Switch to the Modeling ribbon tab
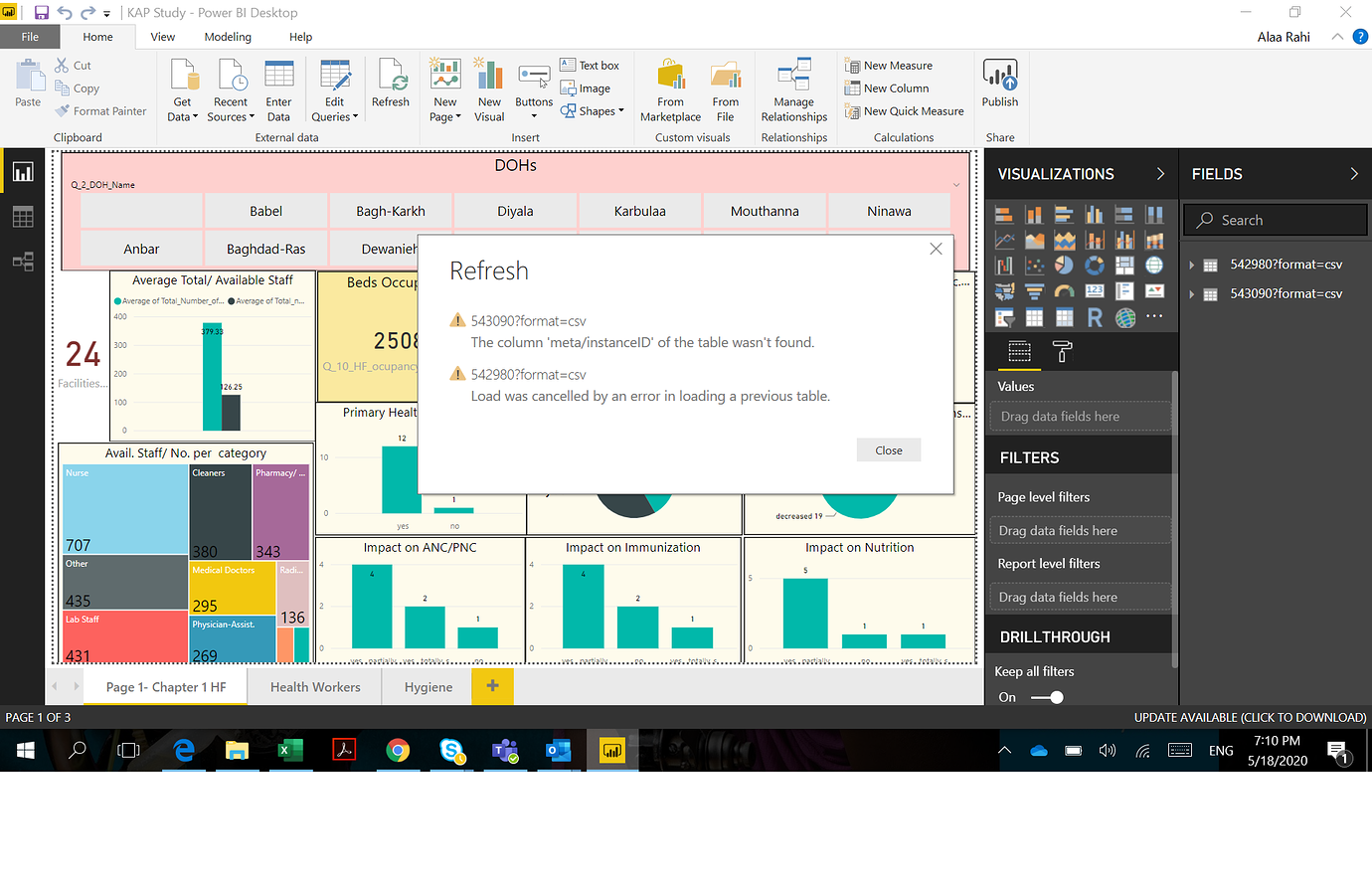The width and height of the screenshot is (1372, 895). click(228, 36)
